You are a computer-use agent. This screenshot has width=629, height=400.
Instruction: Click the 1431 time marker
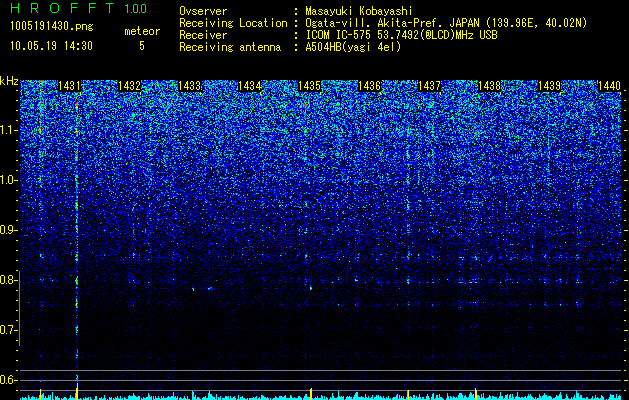tap(69, 86)
